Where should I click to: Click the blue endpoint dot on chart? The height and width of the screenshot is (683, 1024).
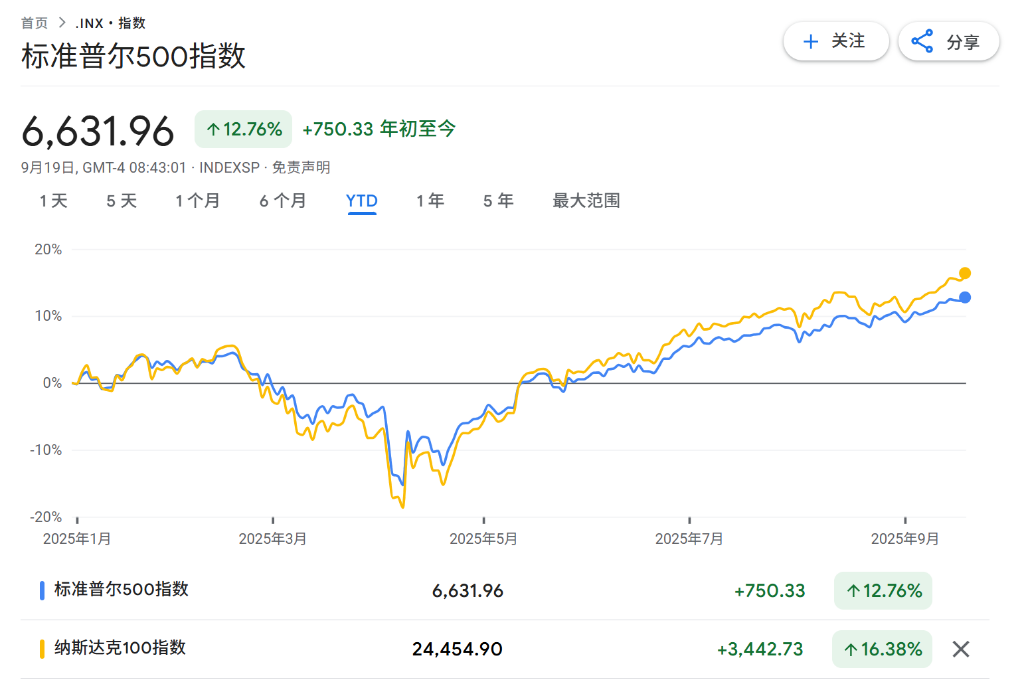[x=965, y=297]
